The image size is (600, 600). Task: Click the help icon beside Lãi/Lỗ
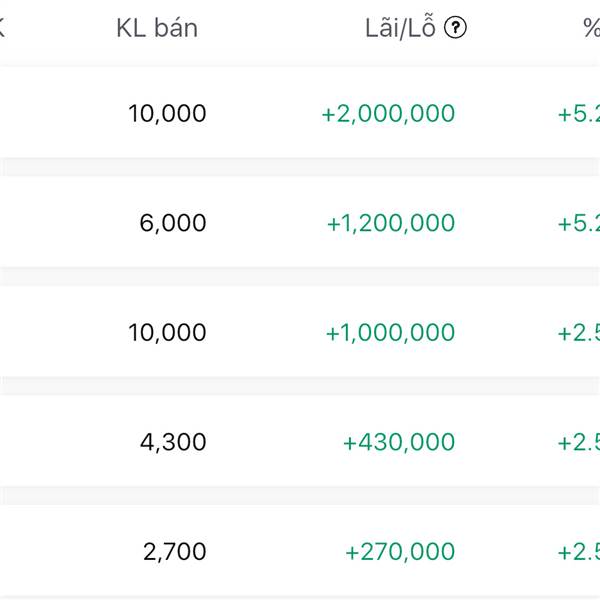pyautogui.click(x=455, y=29)
